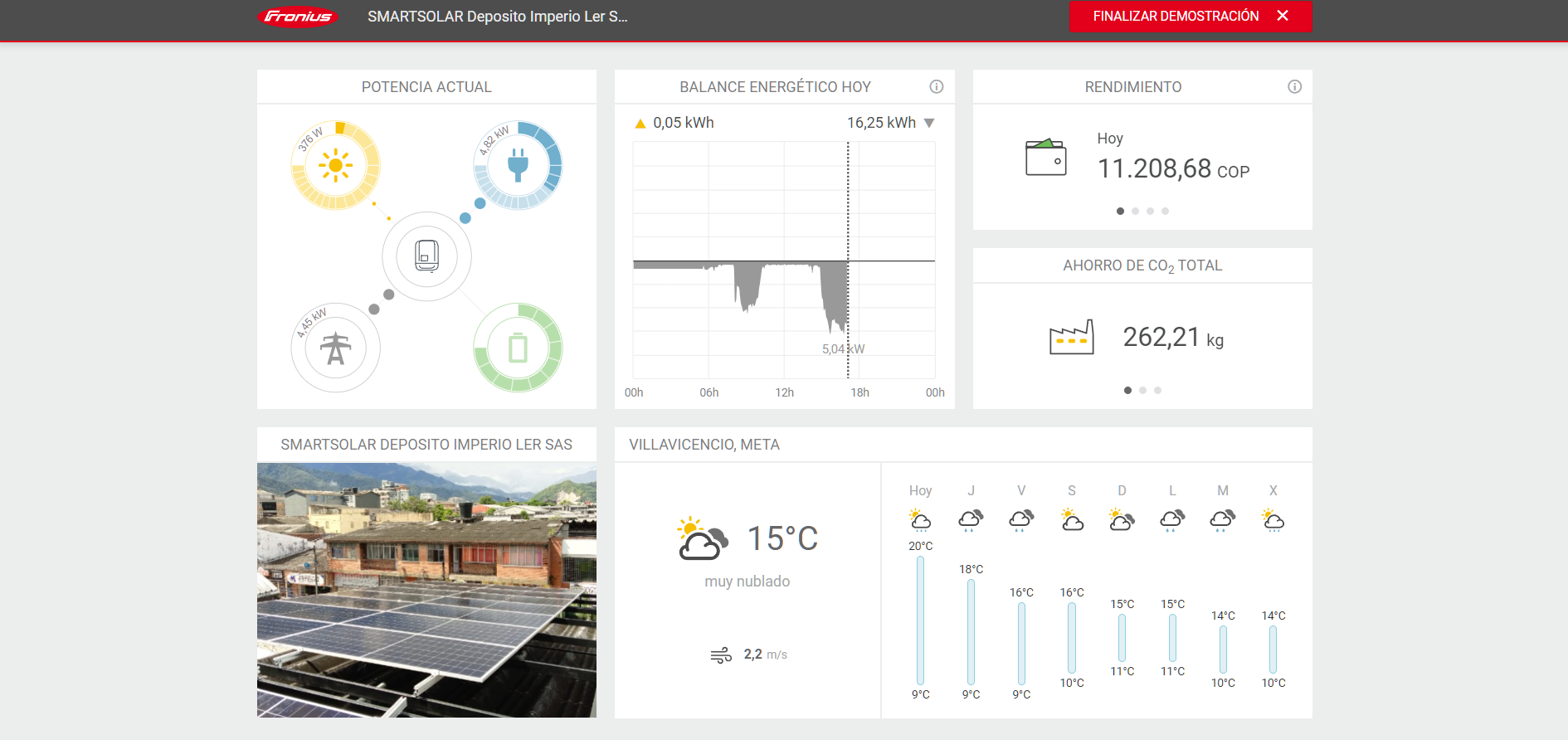Screen dimensions: 1568x740
Task: Click the green battery storage icon
Action: click(518, 348)
